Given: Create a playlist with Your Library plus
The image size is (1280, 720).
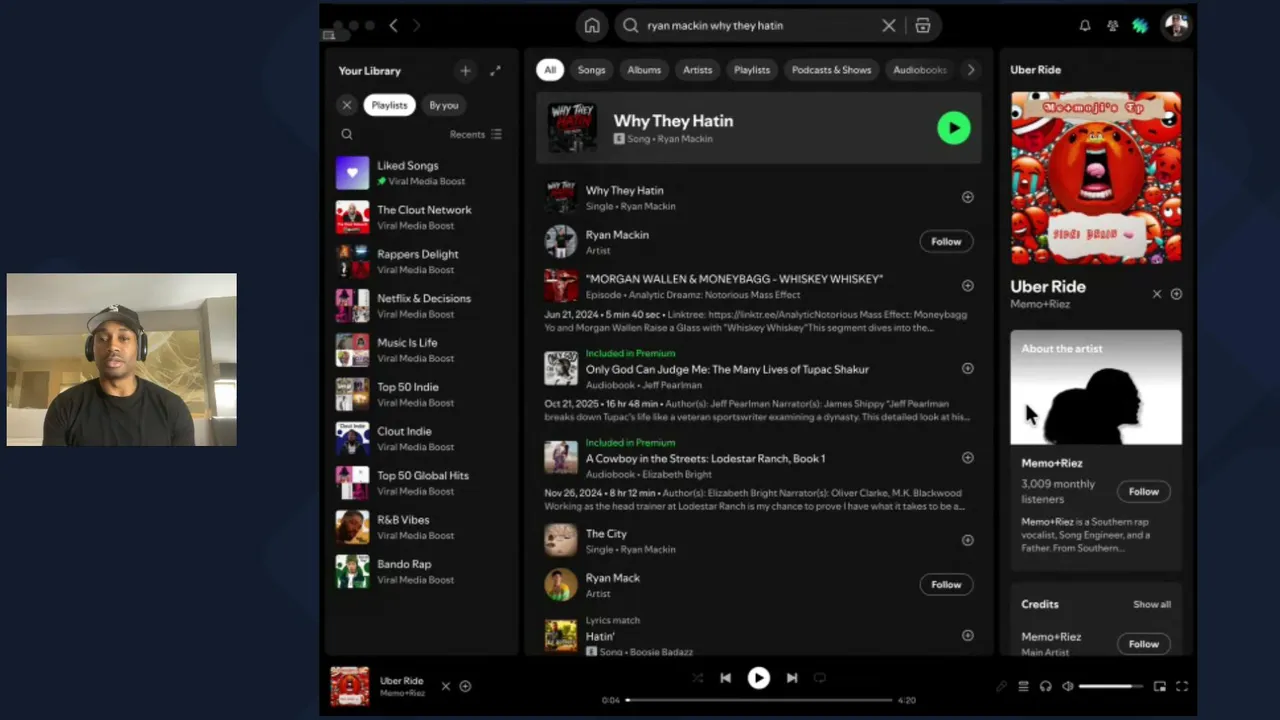Looking at the screenshot, I should [465, 71].
